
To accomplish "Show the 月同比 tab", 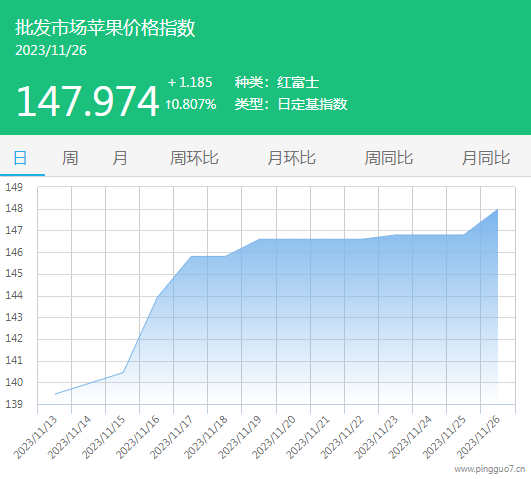I will [x=486, y=158].
